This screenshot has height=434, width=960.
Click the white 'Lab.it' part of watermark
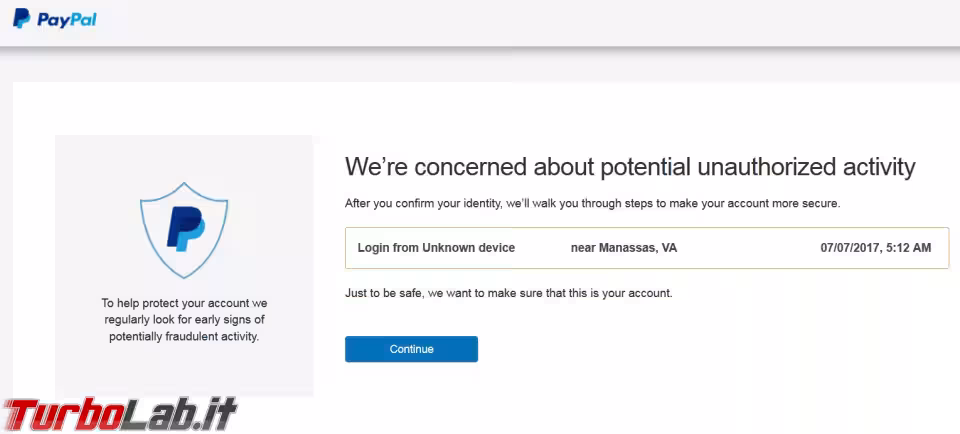click(x=180, y=414)
